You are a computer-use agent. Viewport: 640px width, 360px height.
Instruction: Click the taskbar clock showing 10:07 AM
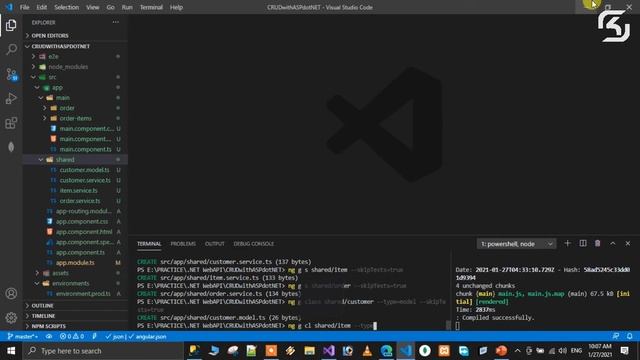(x=600, y=351)
